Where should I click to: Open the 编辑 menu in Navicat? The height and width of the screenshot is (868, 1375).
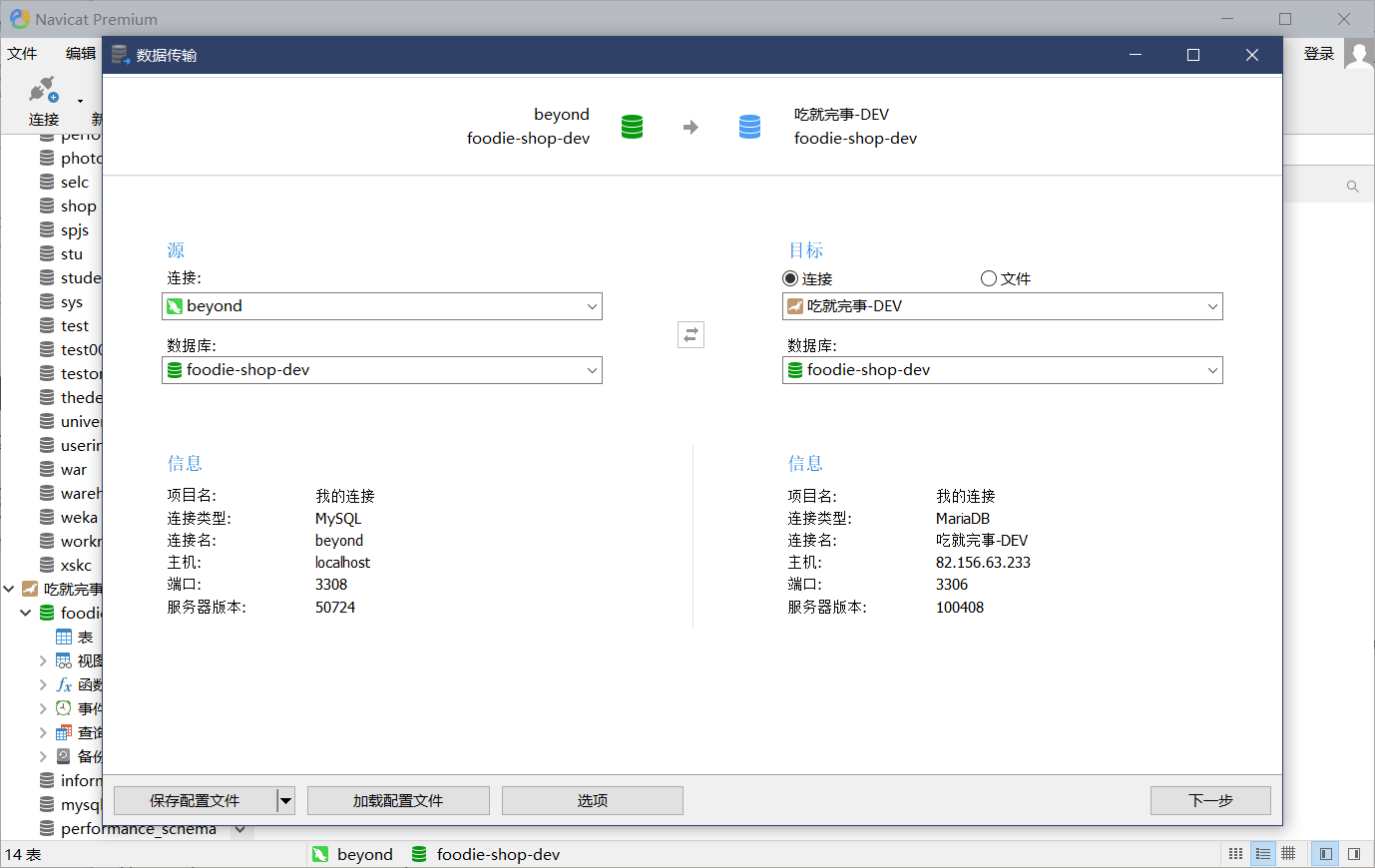81,54
